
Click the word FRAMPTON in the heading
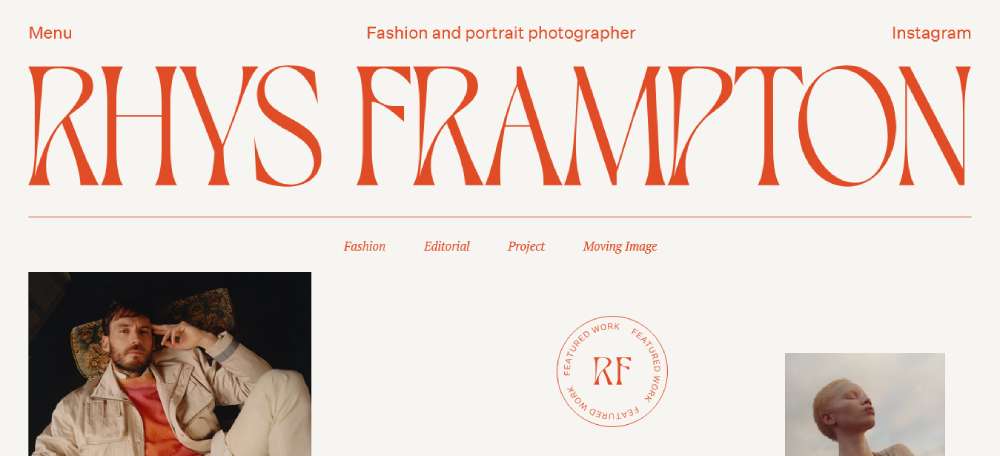coord(663,126)
